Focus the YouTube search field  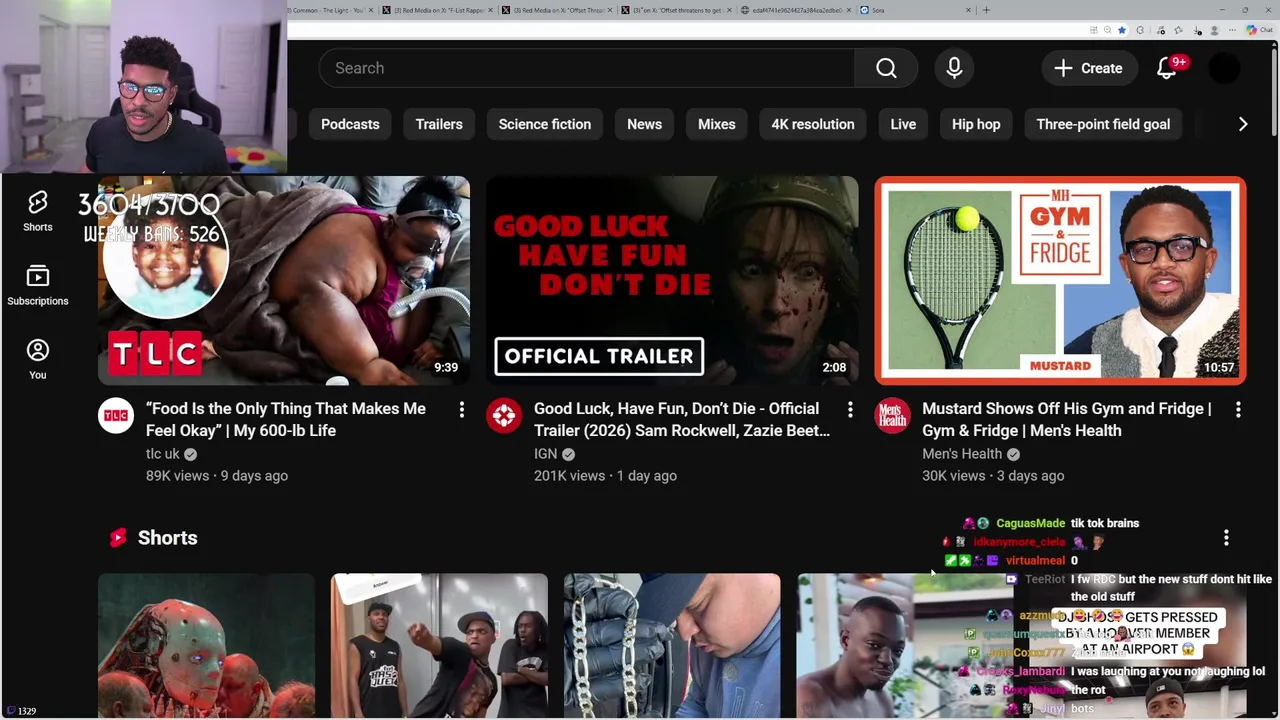587,68
